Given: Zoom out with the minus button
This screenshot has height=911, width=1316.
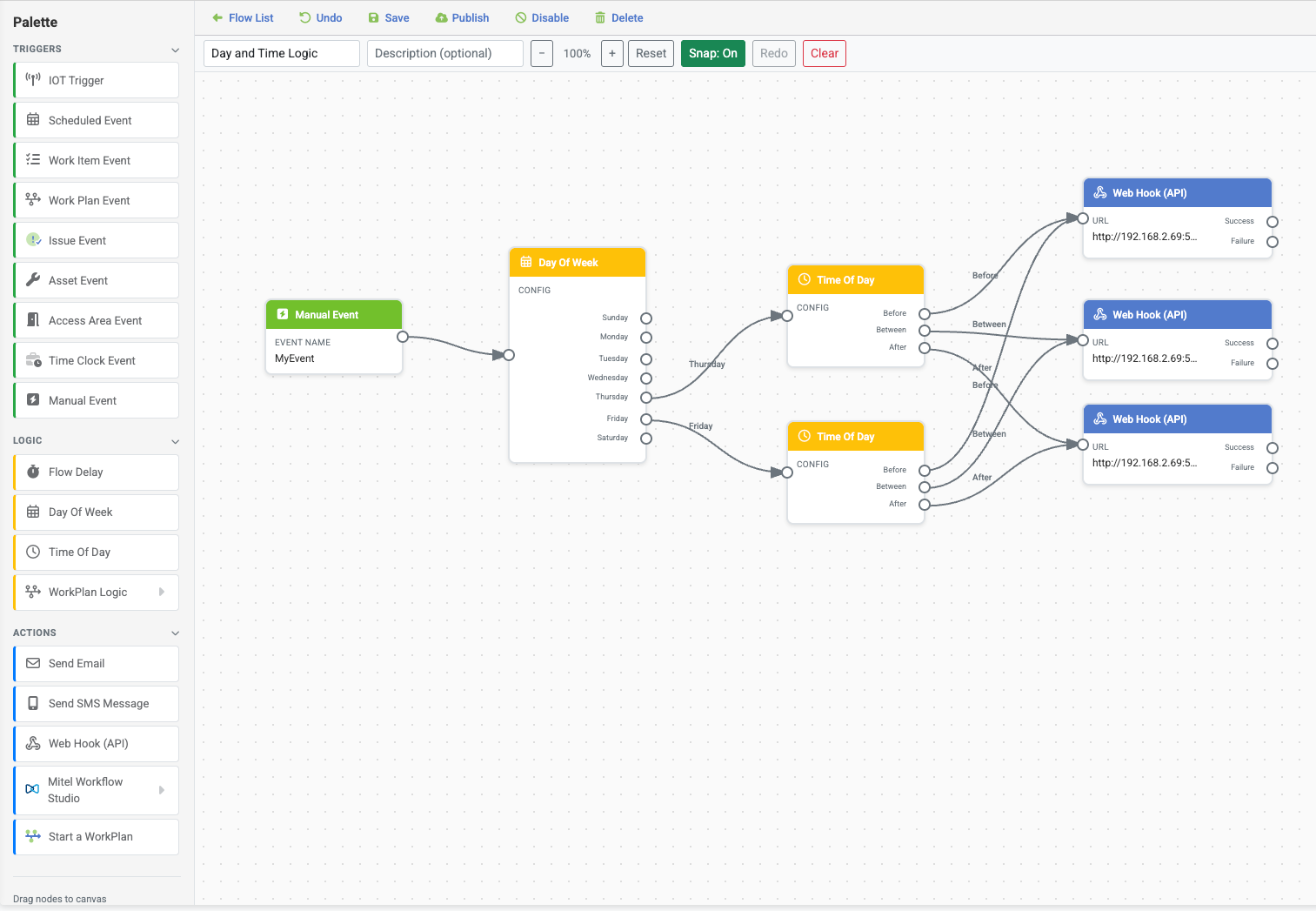Looking at the screenshot, I should [542, 53].
